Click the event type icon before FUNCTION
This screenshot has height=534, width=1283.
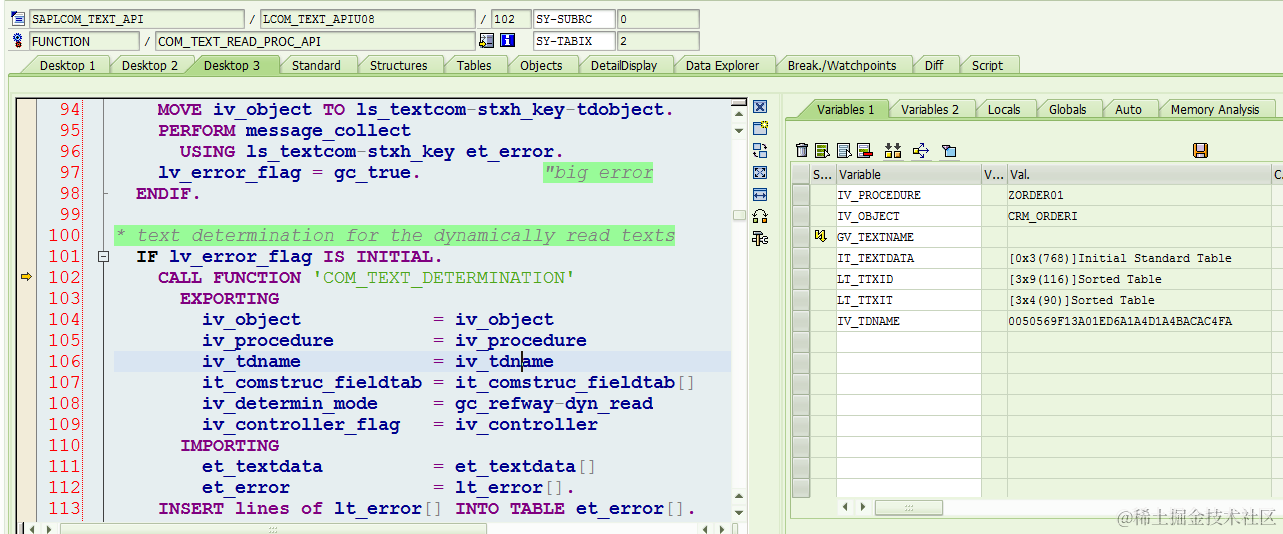click(x=18, y=41)
